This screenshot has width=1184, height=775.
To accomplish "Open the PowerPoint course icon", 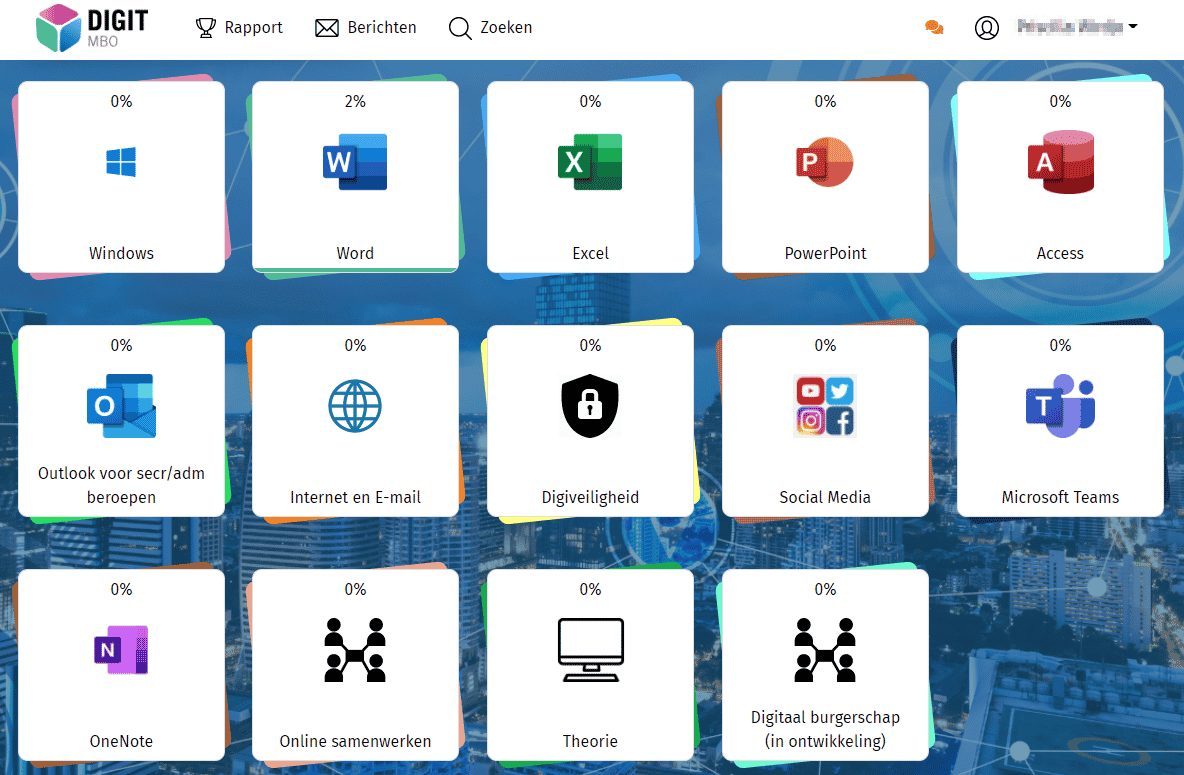I will tap(825, 162).
